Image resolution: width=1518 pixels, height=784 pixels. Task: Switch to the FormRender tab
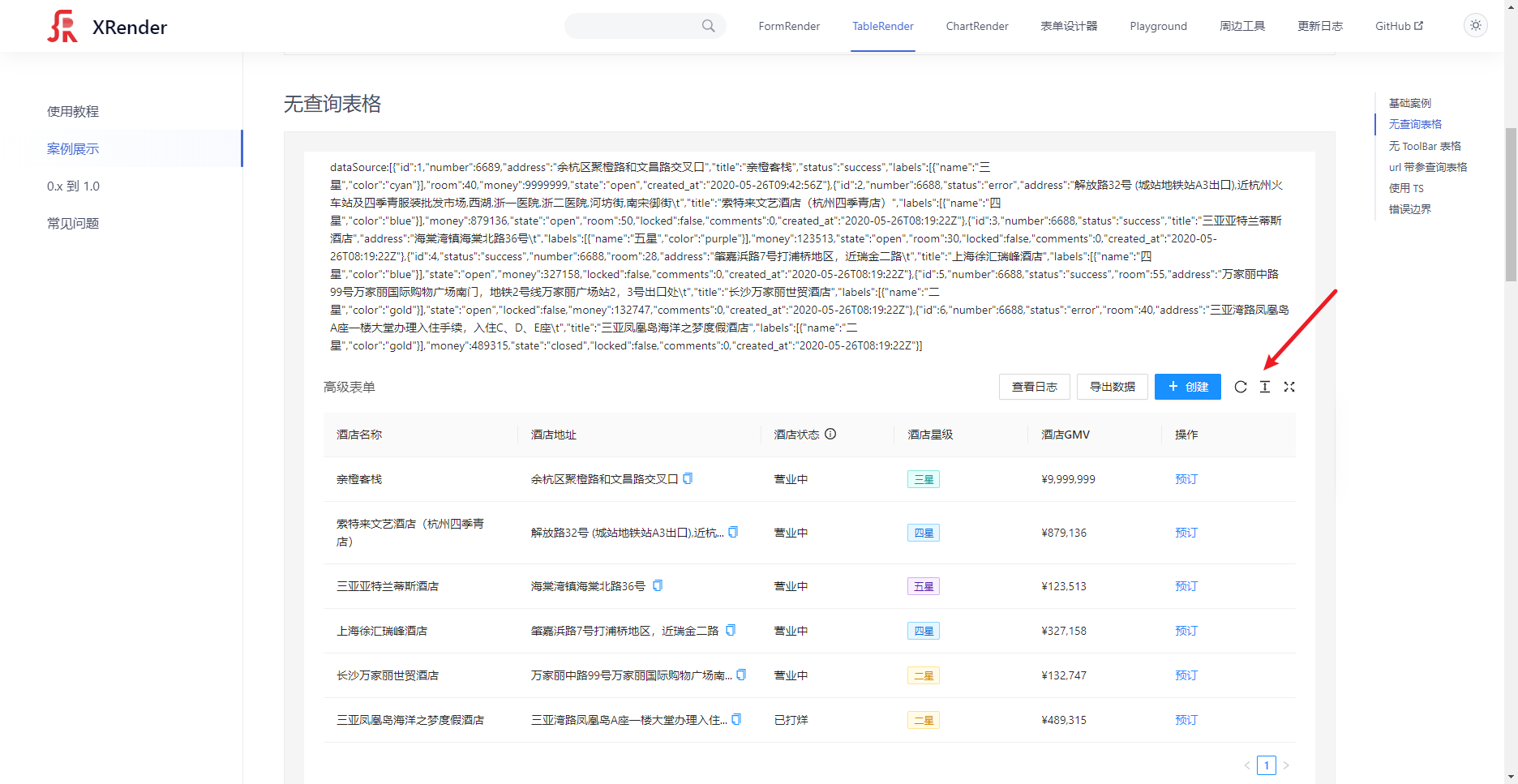tap(788, 25)
